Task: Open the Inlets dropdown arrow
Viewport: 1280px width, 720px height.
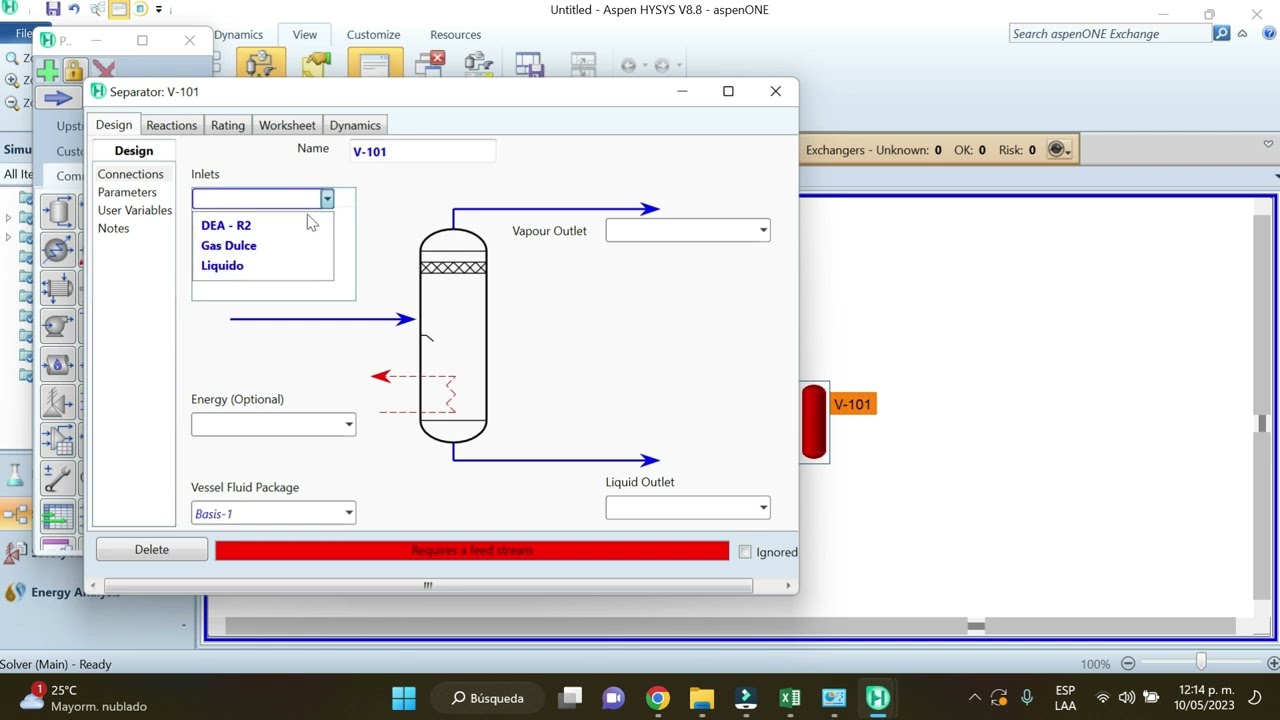Action: (x=327, y=199)
